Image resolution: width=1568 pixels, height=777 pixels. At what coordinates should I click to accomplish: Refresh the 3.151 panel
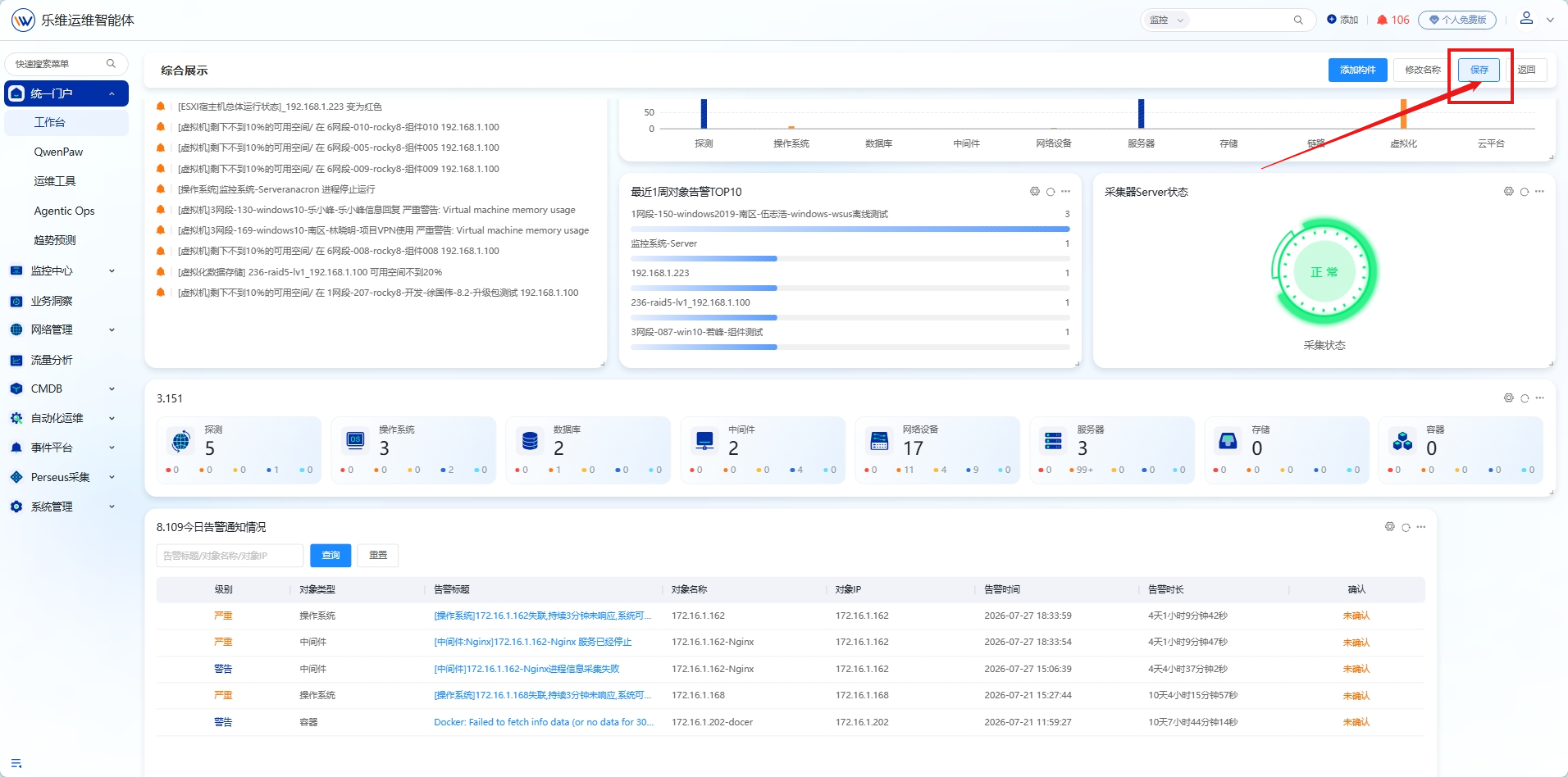pyautogui.click(x=1525, y=398)
